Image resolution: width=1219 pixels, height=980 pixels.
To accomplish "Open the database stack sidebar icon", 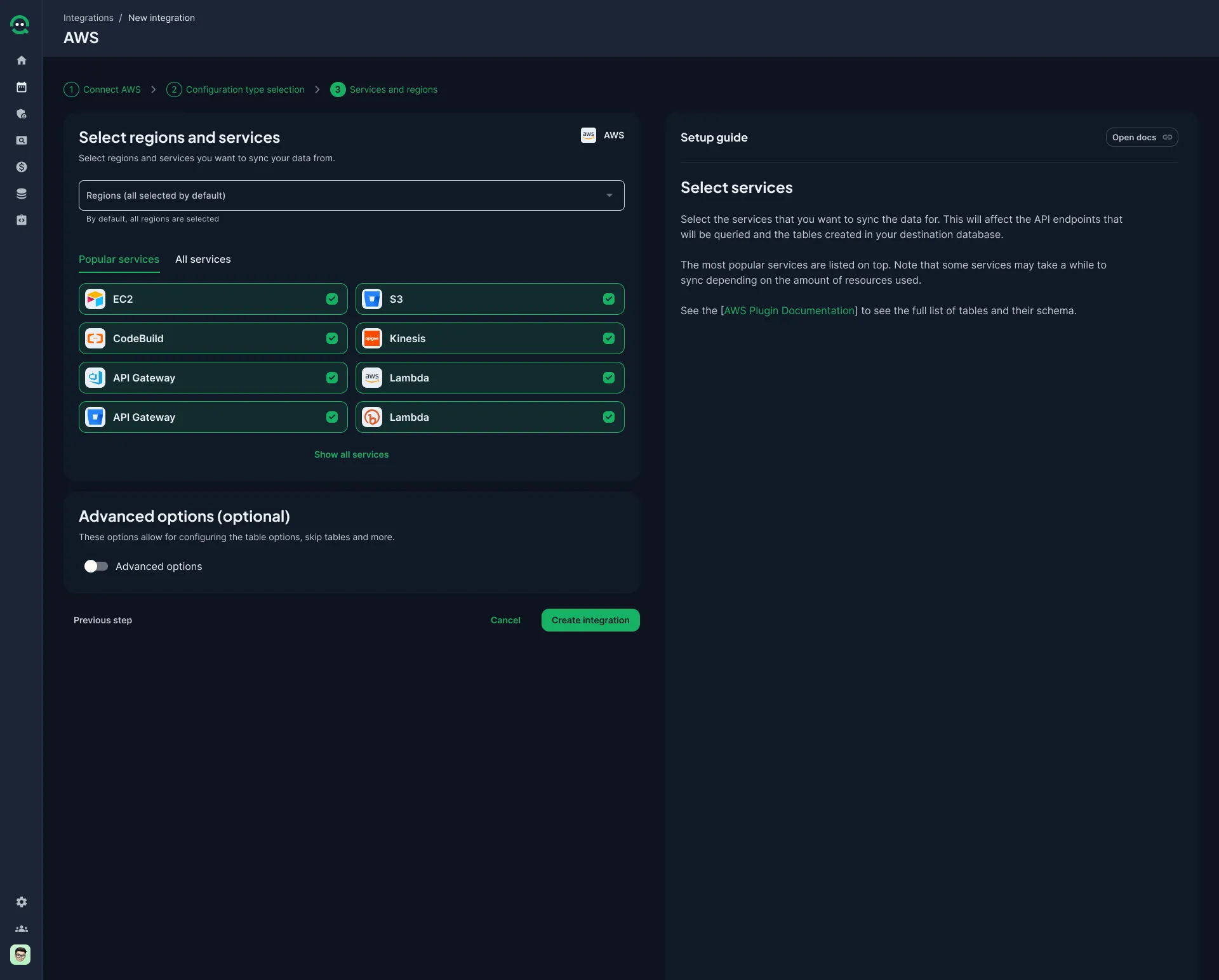I will pyautogui.click(x=22, y=194).
